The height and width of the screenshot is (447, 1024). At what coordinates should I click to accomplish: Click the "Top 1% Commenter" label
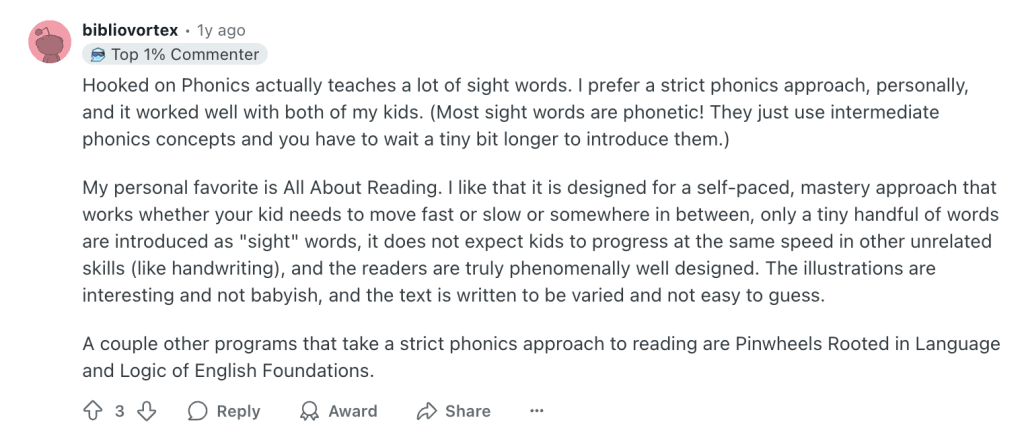185,54
